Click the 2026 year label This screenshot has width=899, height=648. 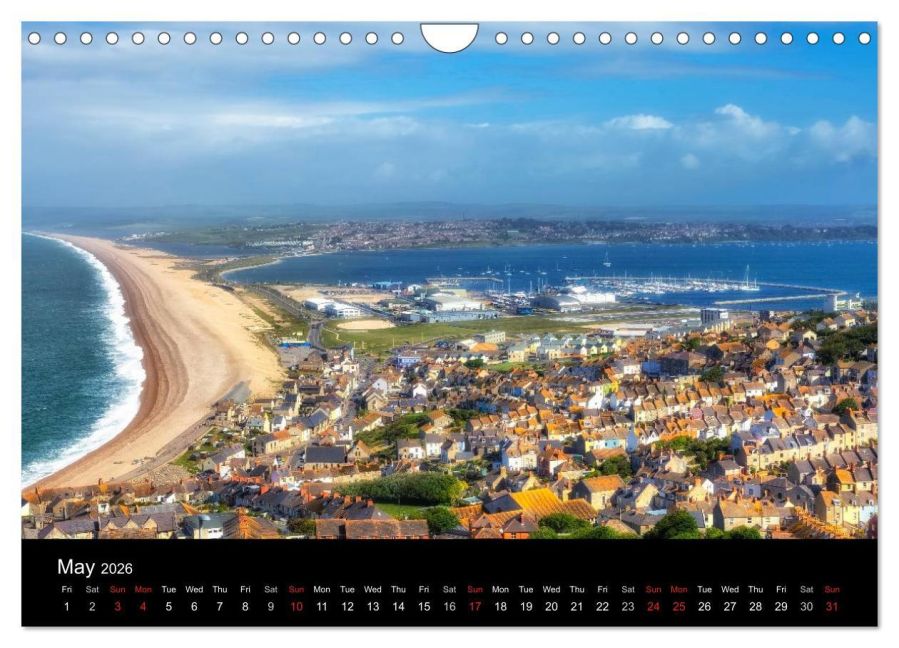pyautogui.click(x=116, y=569)
